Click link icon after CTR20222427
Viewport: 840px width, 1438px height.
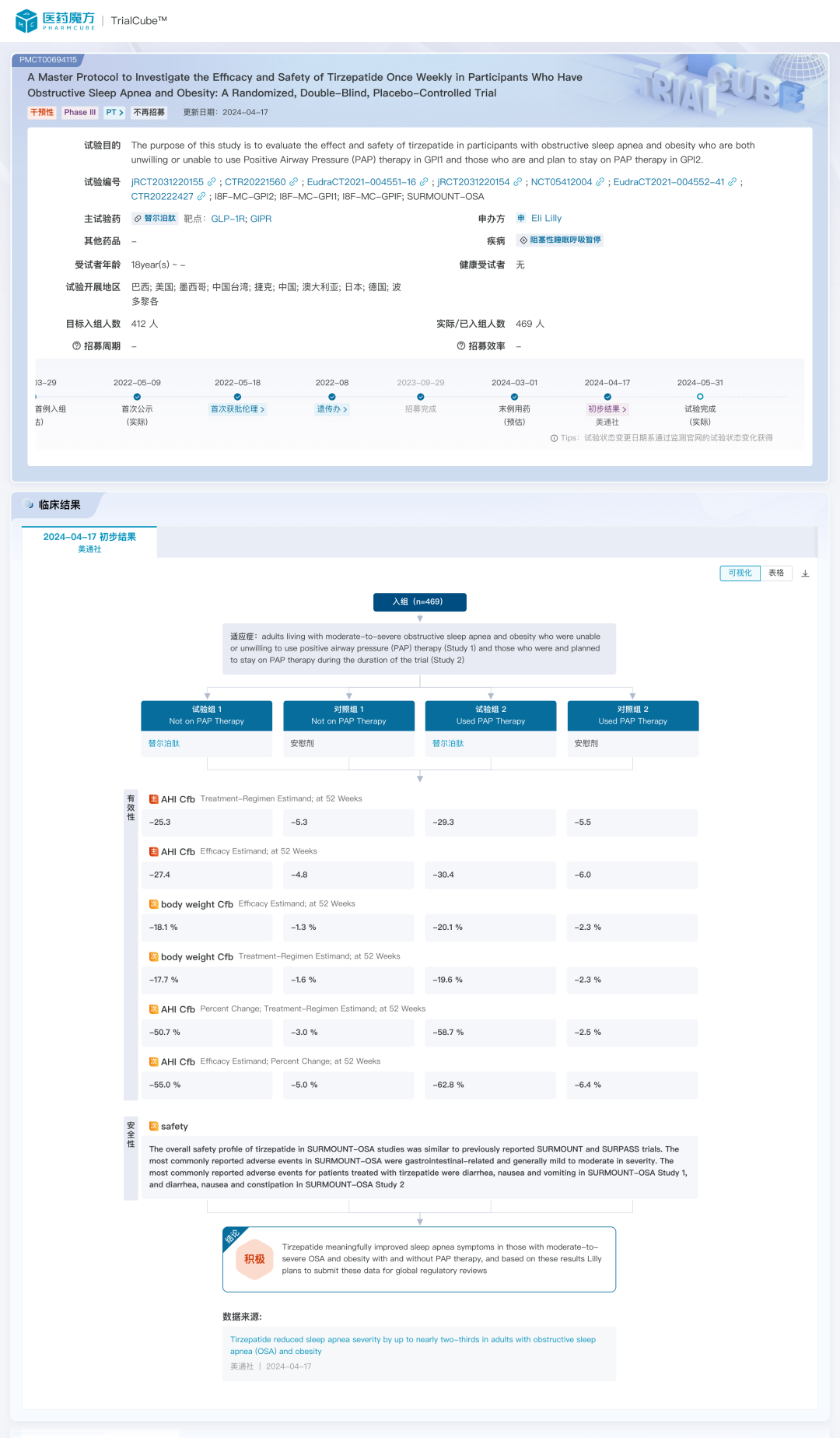pos(201,197)
